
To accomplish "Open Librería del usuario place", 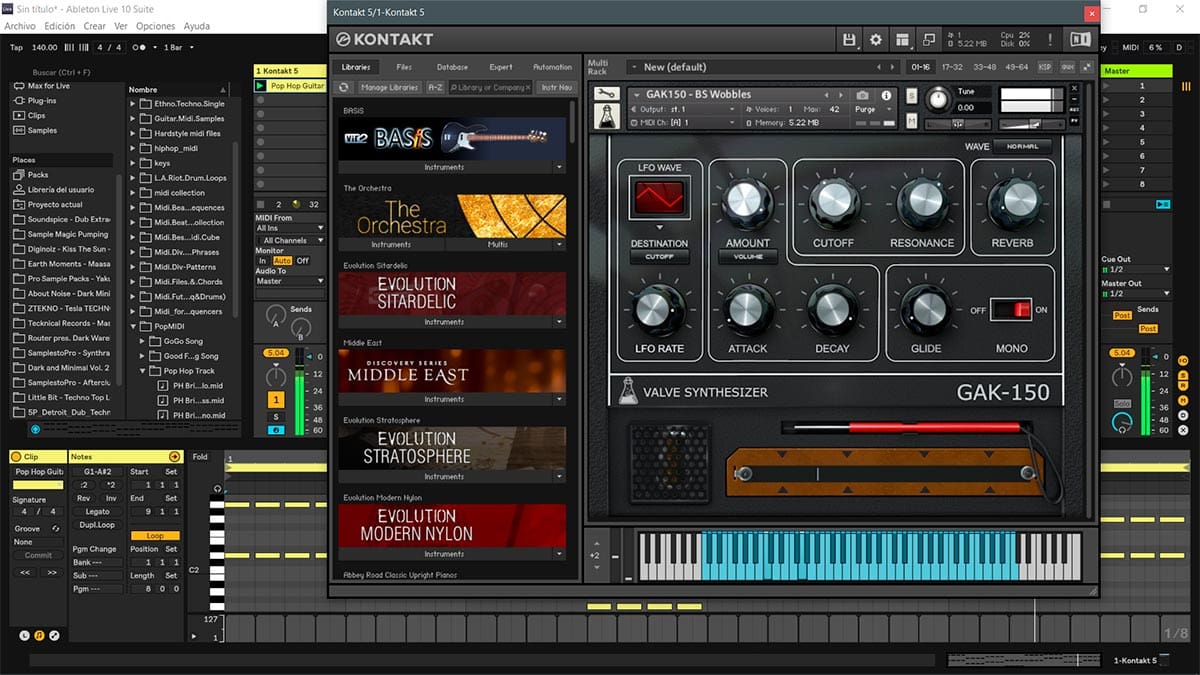I will pyautogui.click(x=61, y=189).
